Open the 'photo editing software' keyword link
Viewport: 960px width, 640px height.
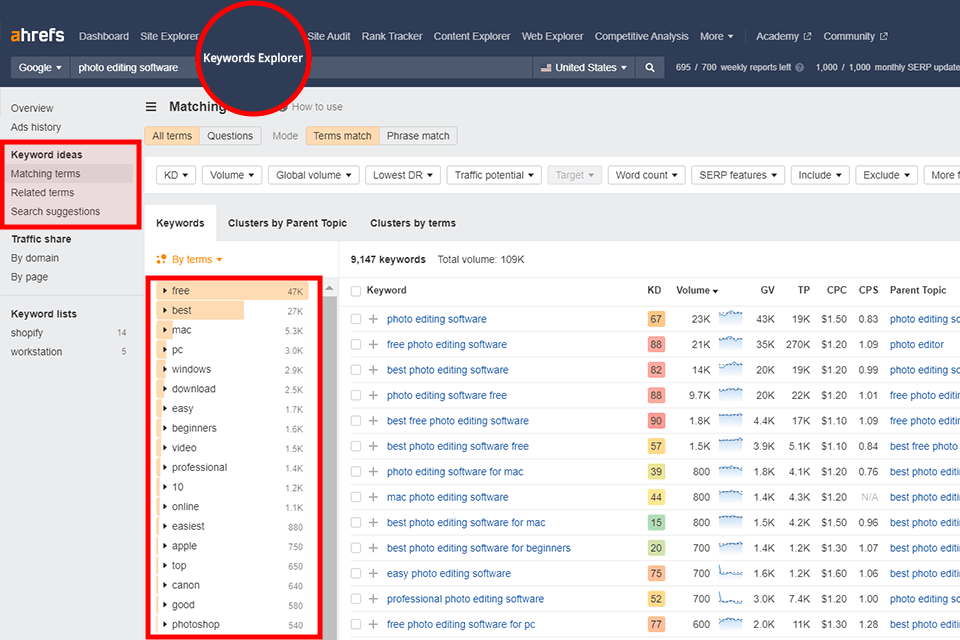pos(437,319)
